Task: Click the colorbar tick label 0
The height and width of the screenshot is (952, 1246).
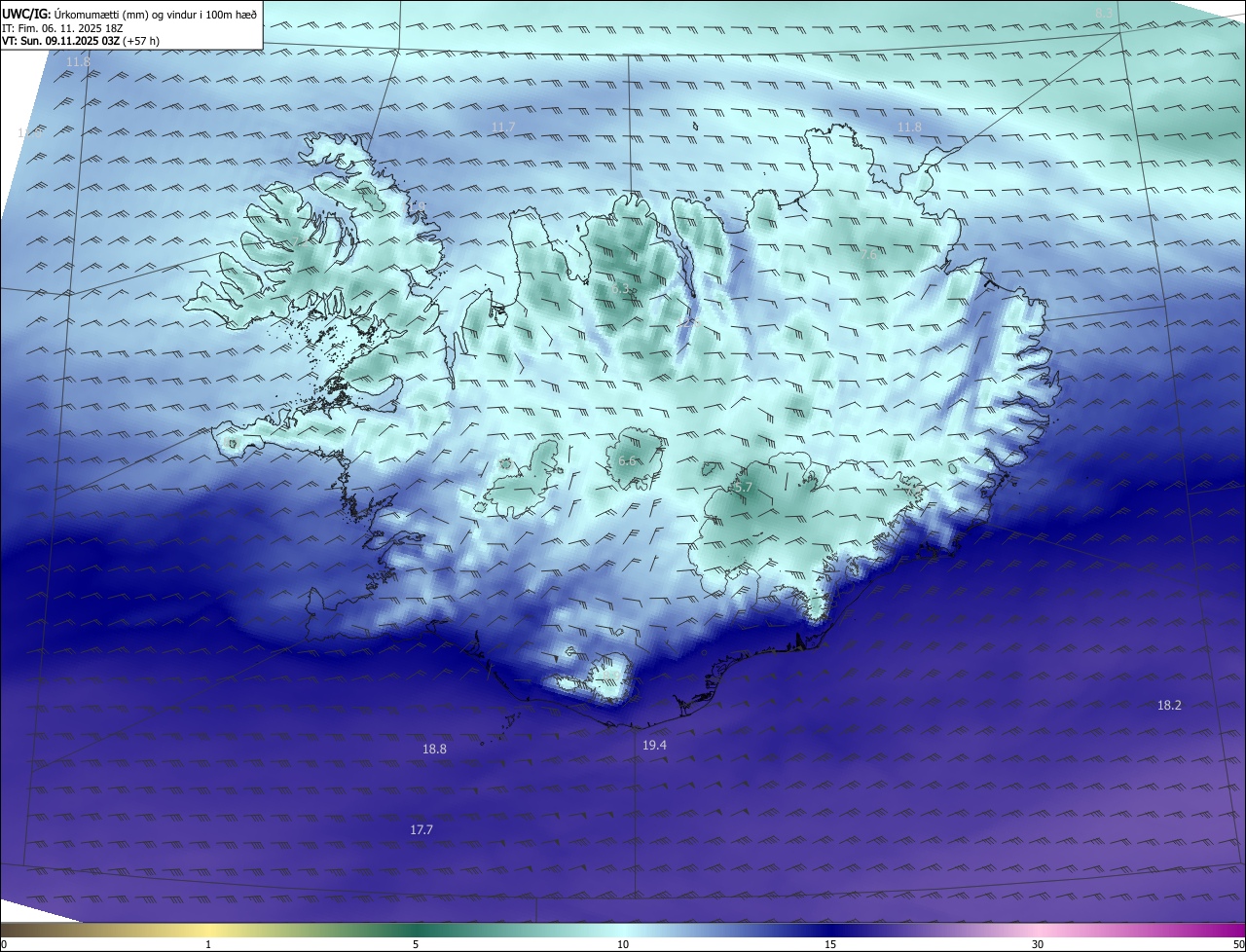Action: click(4, 944)
